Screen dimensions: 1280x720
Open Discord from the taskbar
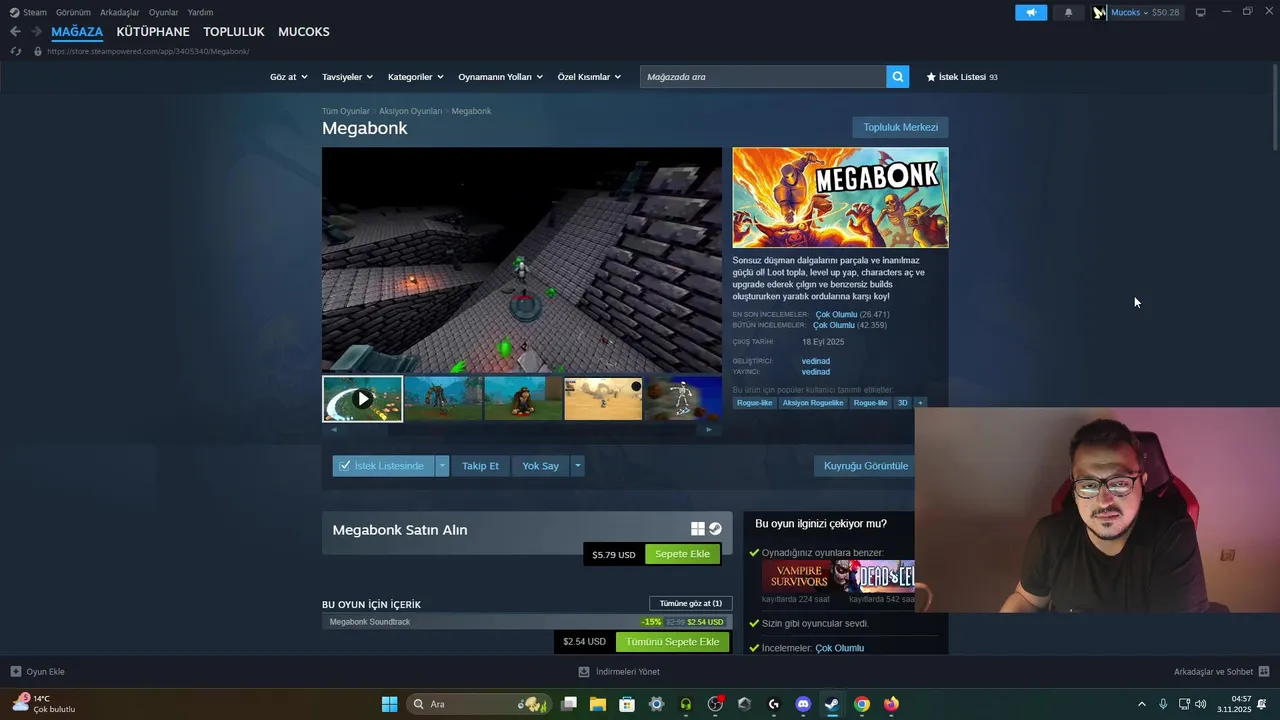click(803, 704)
